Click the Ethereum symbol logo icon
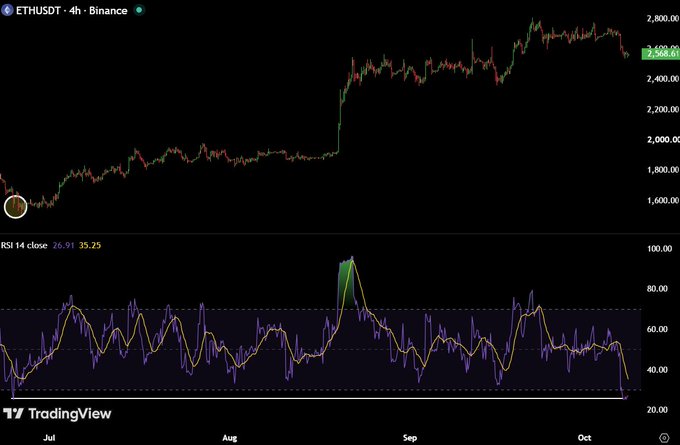680x445 pixels. point(7,10)
